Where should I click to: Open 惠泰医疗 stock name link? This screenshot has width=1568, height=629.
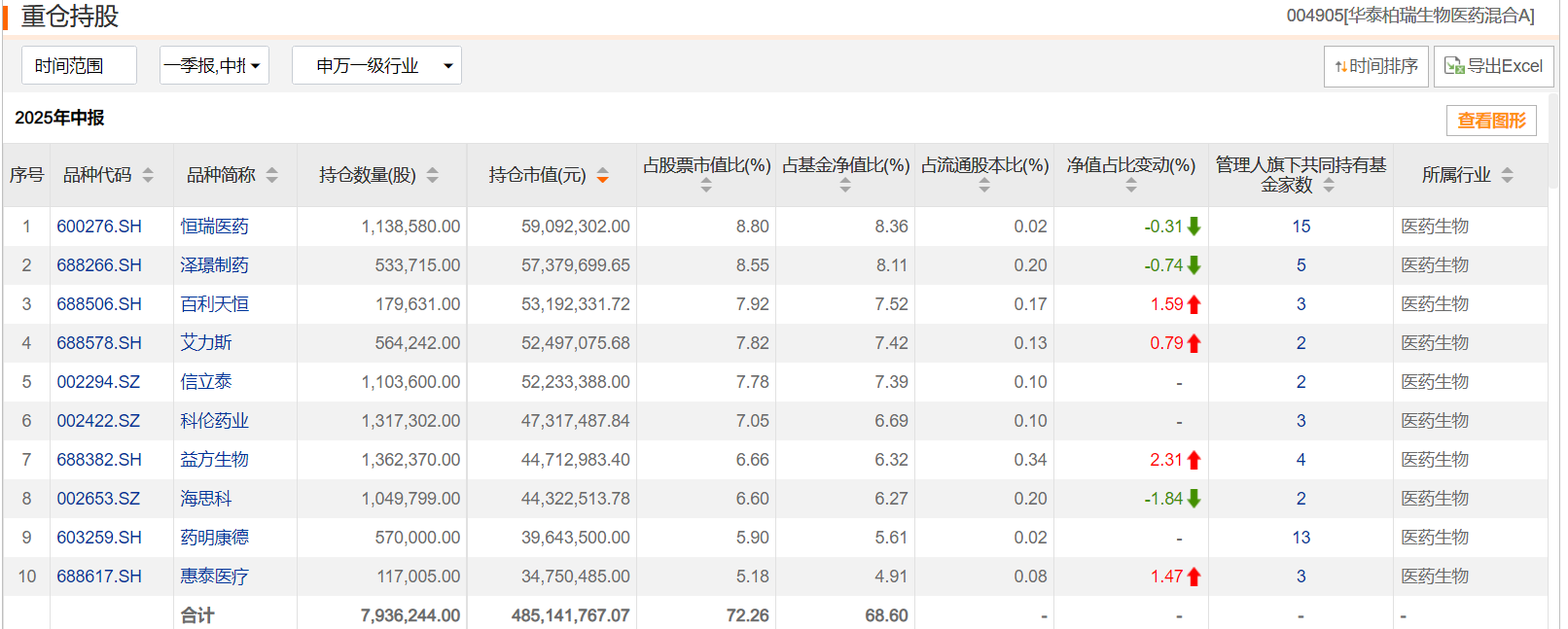tap(214, 577)
